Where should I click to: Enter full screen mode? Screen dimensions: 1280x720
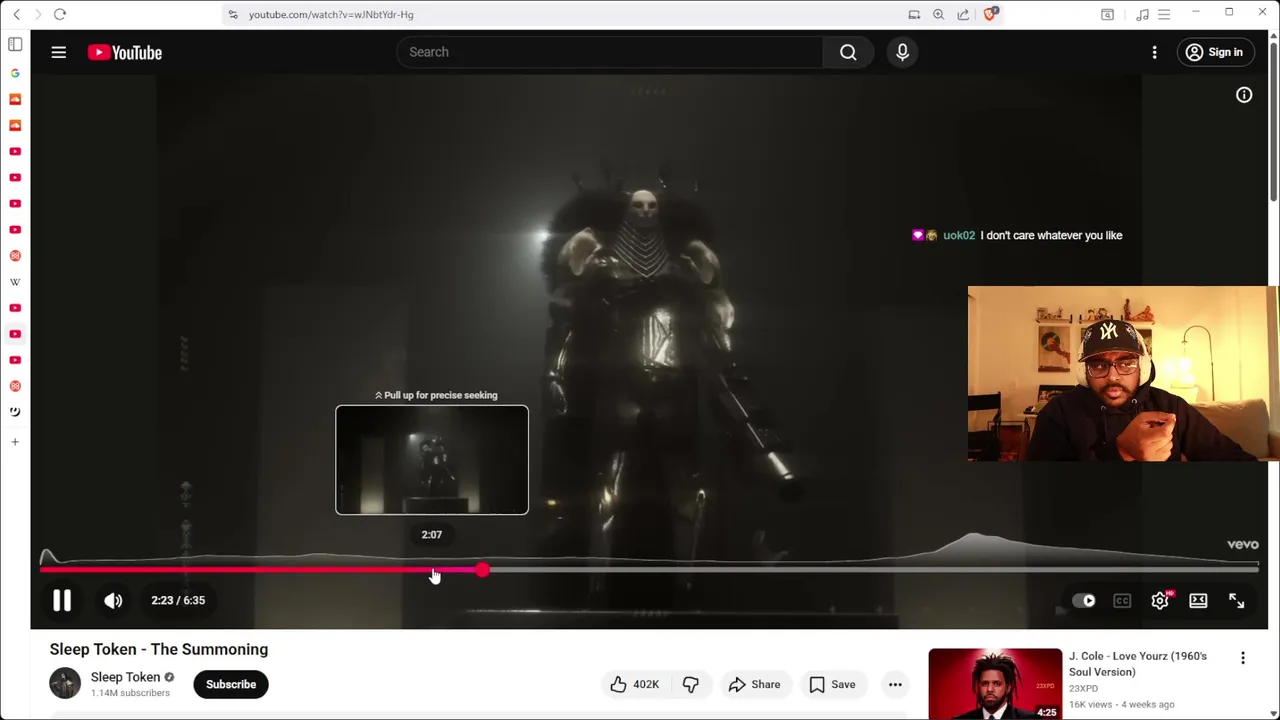coord(1236,600)
